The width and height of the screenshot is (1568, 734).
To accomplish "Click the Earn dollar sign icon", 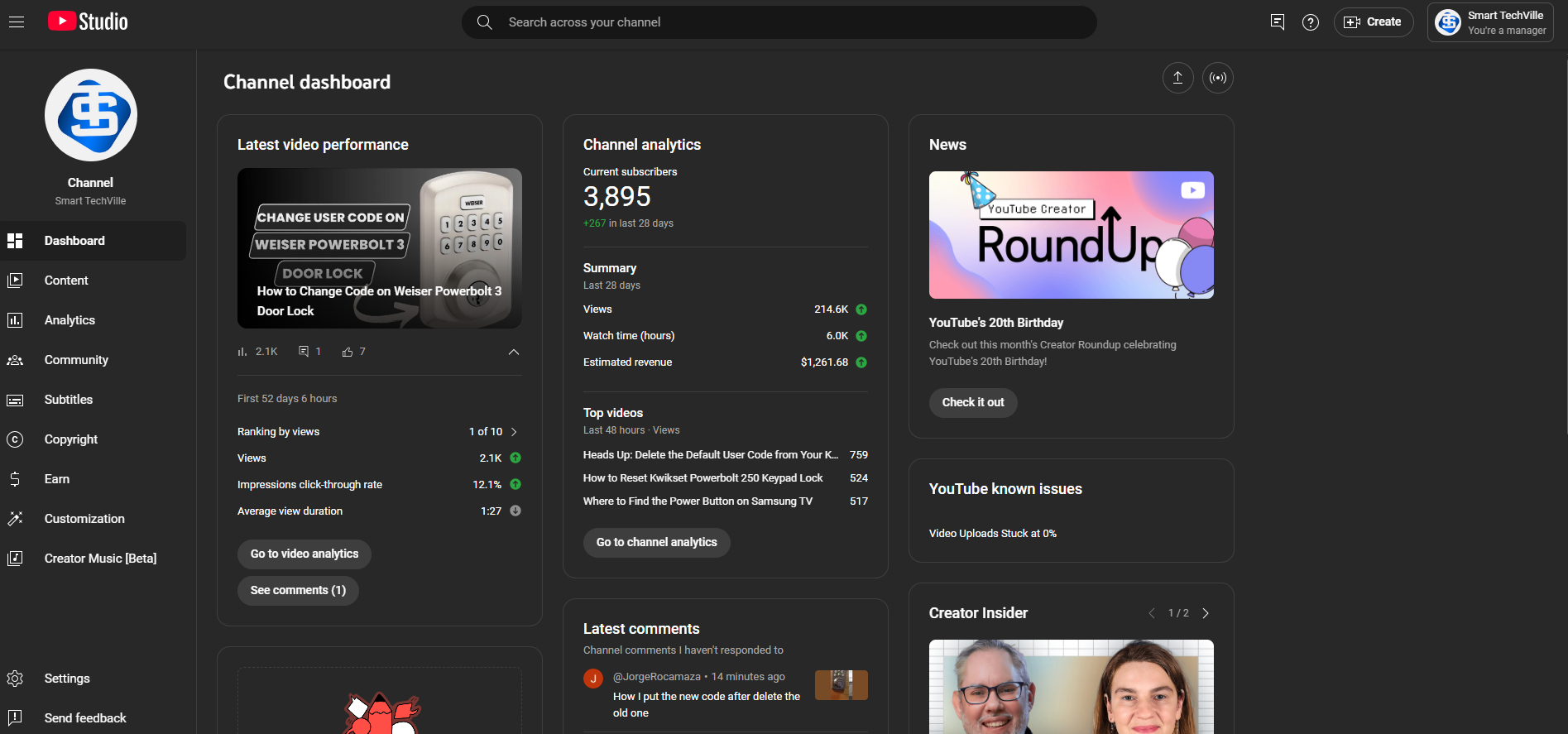I will tap(15, 479).
